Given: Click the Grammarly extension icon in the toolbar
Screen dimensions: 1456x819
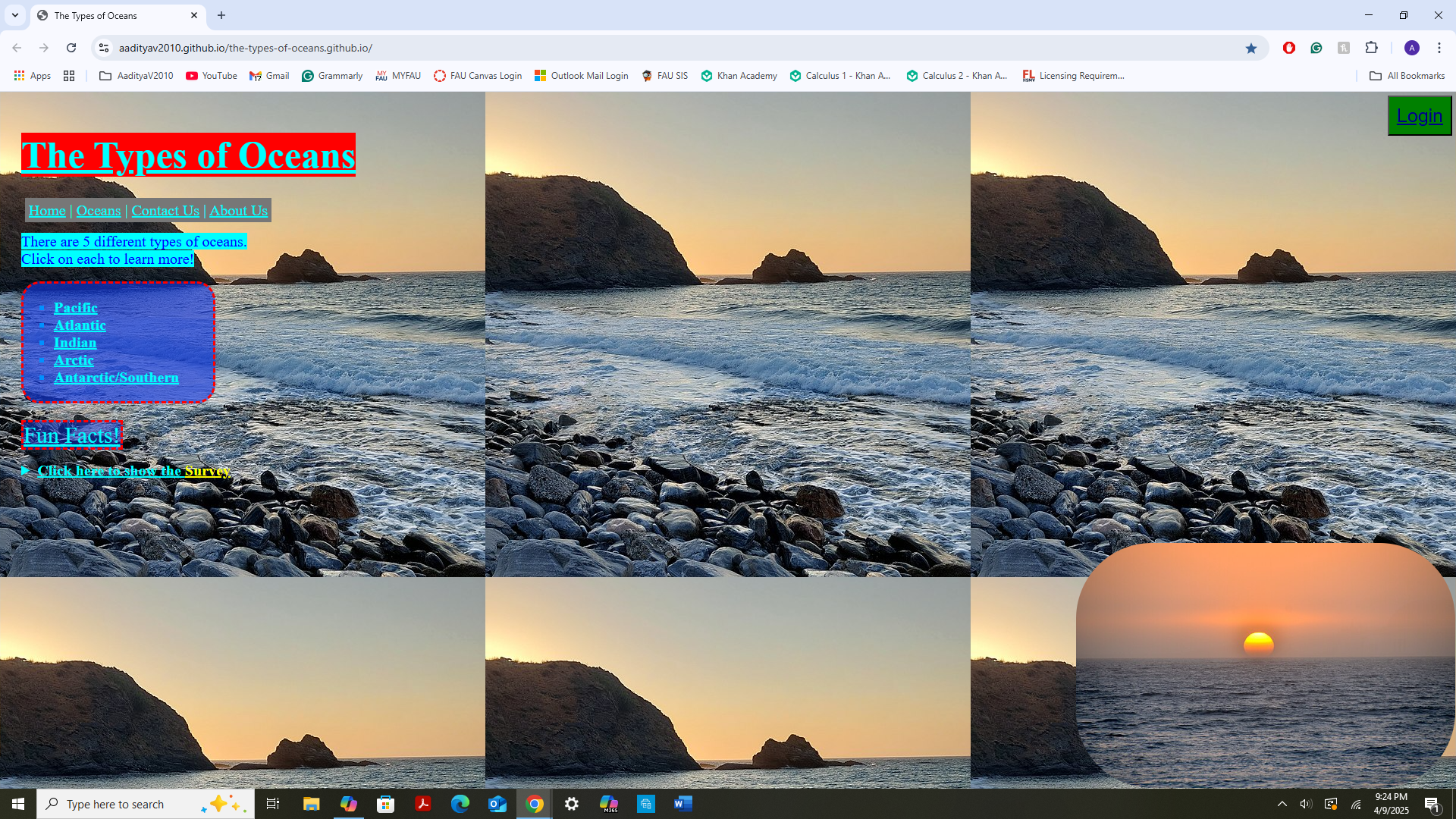Looking at the screenshot, I should tap(1316, 48).
